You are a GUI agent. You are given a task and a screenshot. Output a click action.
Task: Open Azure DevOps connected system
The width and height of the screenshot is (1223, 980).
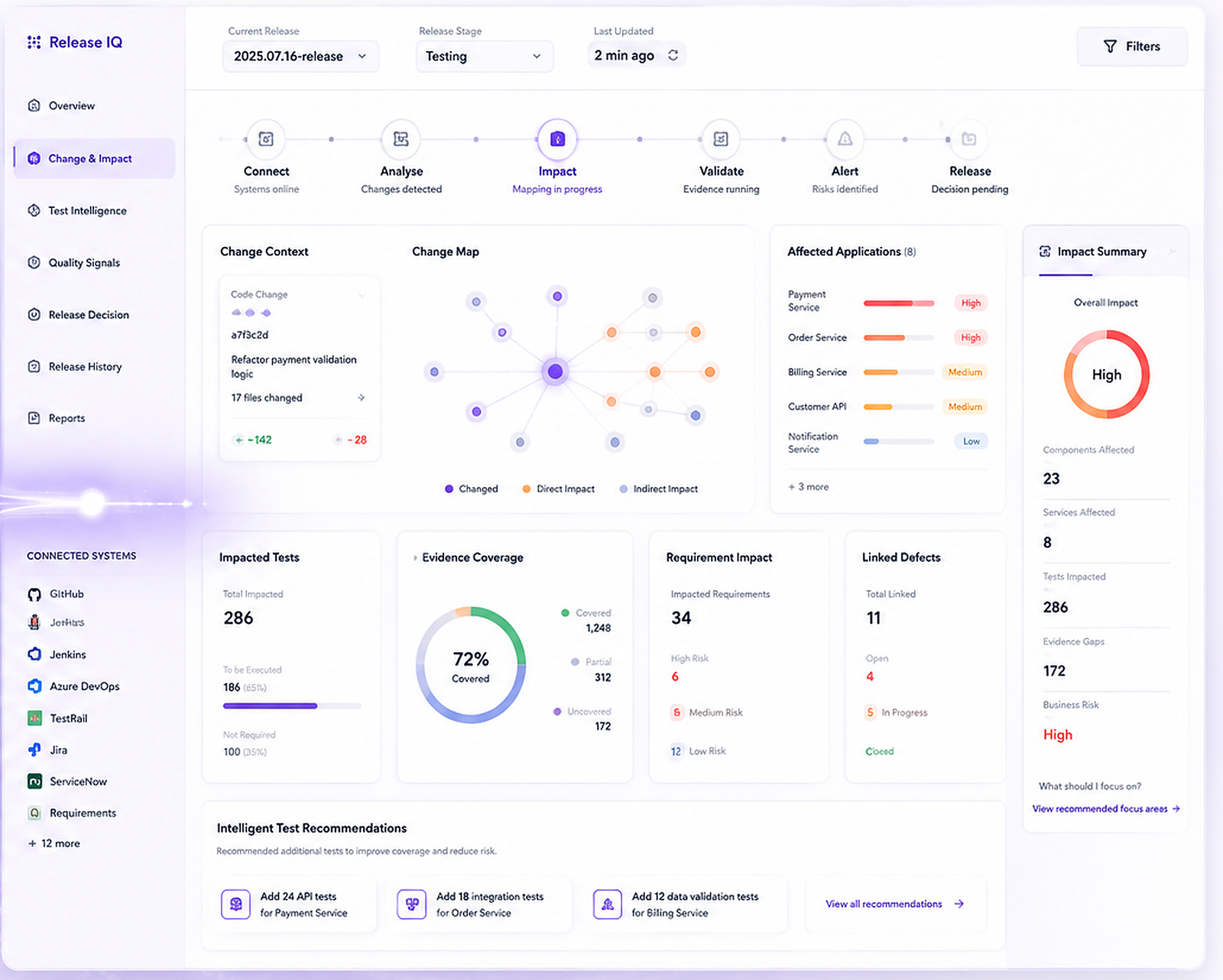pos(74,686)
